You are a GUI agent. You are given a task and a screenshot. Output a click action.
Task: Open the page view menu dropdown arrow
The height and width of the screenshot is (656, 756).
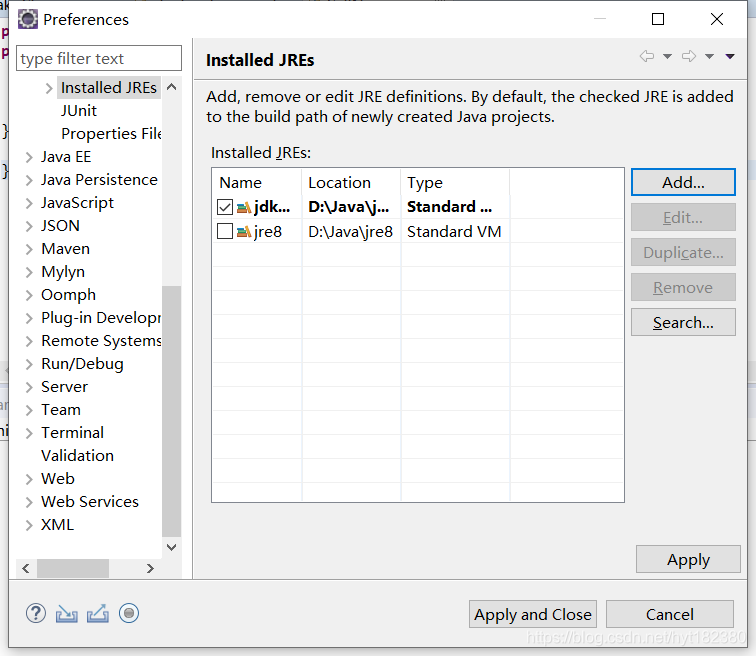[x=730, y=56]
